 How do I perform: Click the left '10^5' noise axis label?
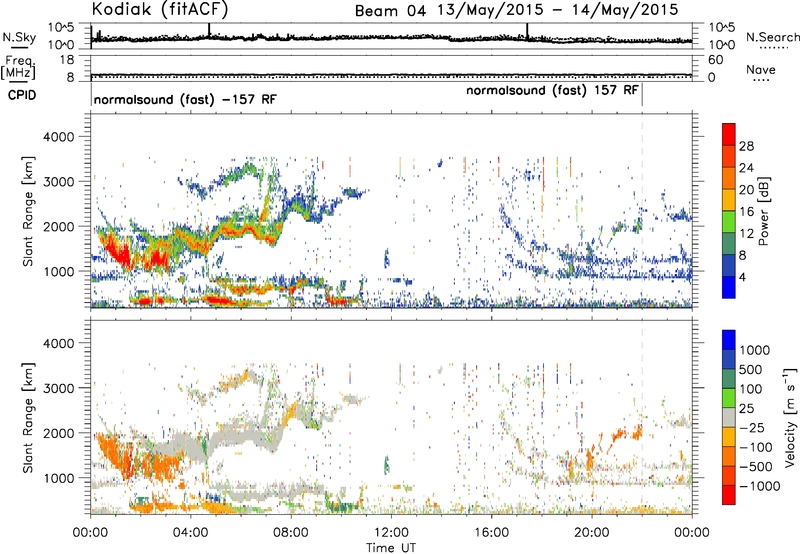click(x=61, y=27)
